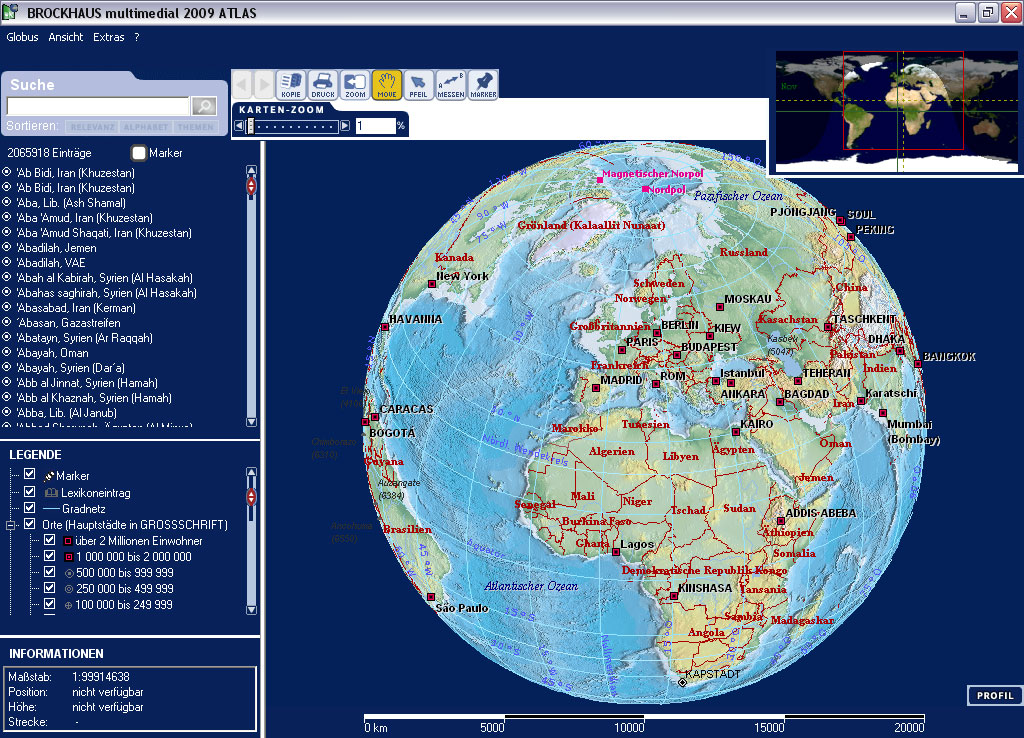This screenshot has height=738, width=1024.
Task: Click the forward navigation arrow in toolbar
Action: (x=264, y=84)
